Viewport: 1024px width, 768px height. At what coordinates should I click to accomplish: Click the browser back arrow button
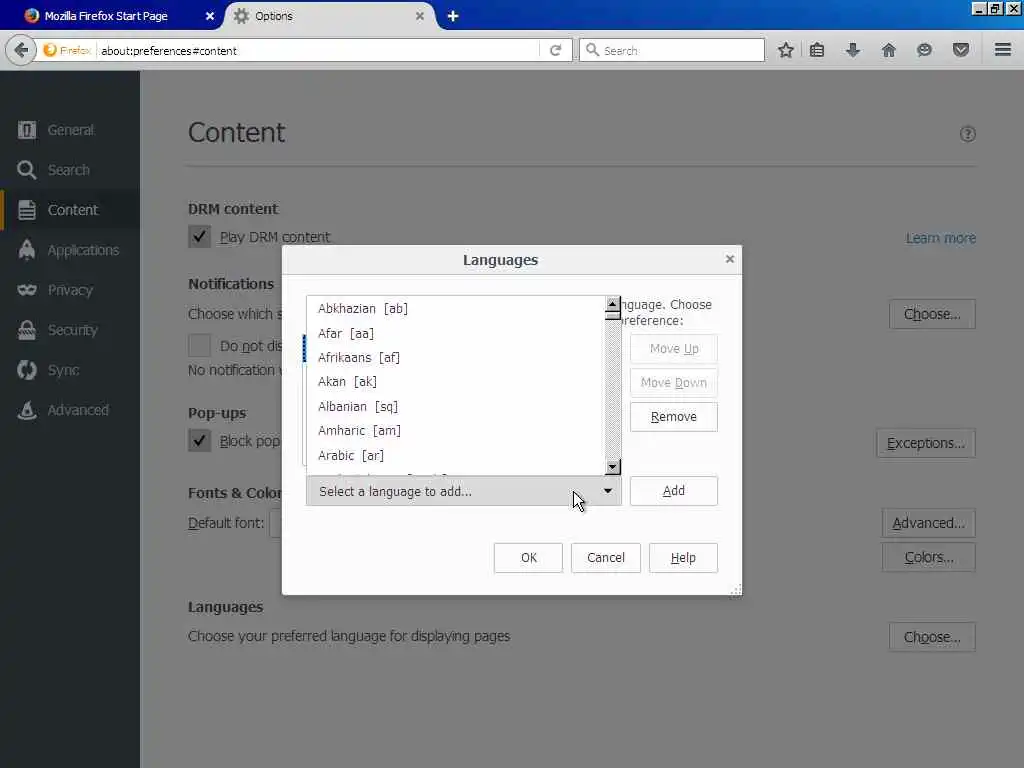21,50
